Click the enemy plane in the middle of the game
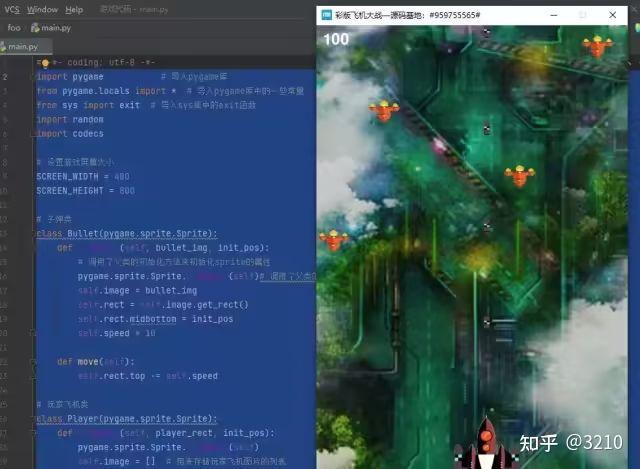The image size is (640, 469). (x=520, y=176)
